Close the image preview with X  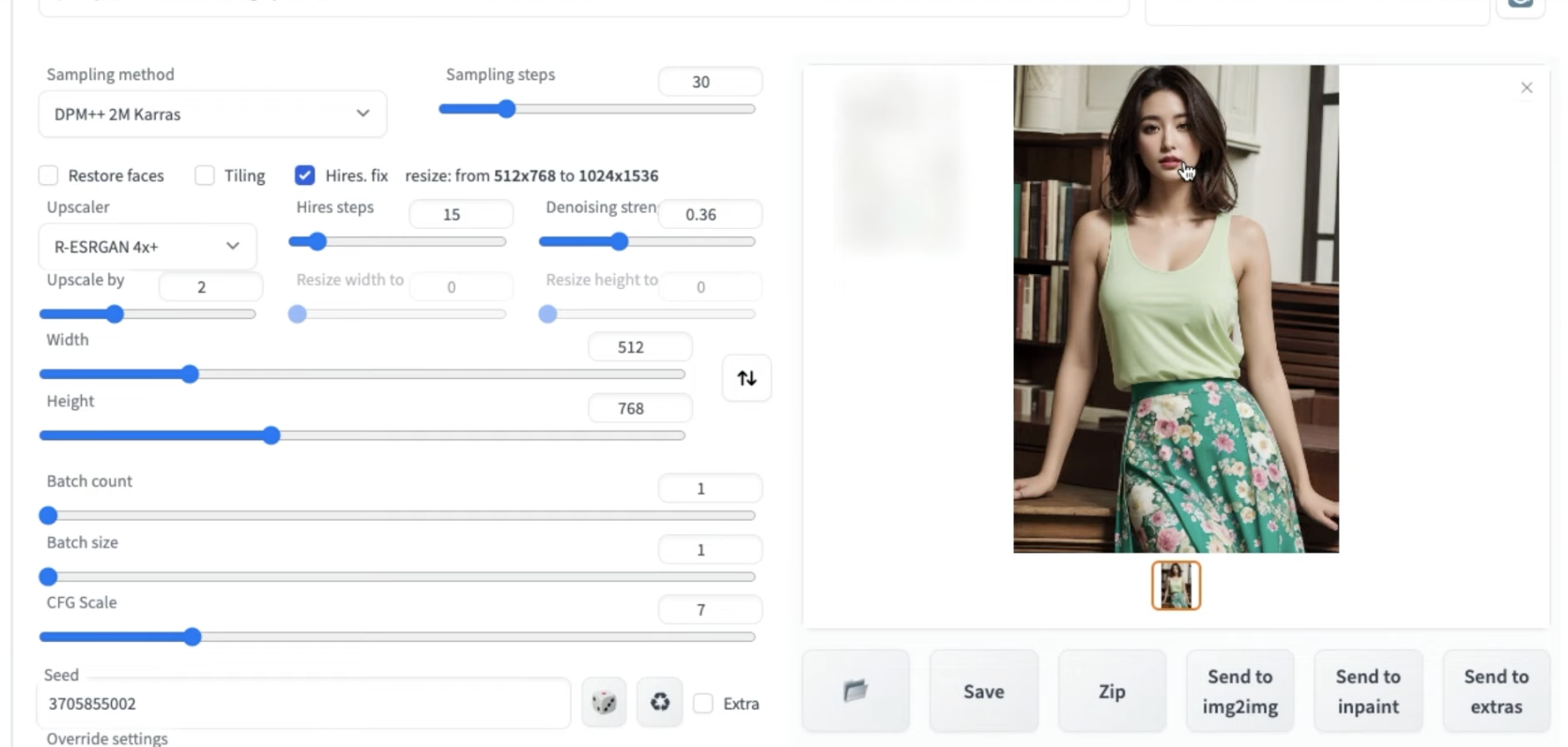pyautogui.click(x=1527, y=88)
